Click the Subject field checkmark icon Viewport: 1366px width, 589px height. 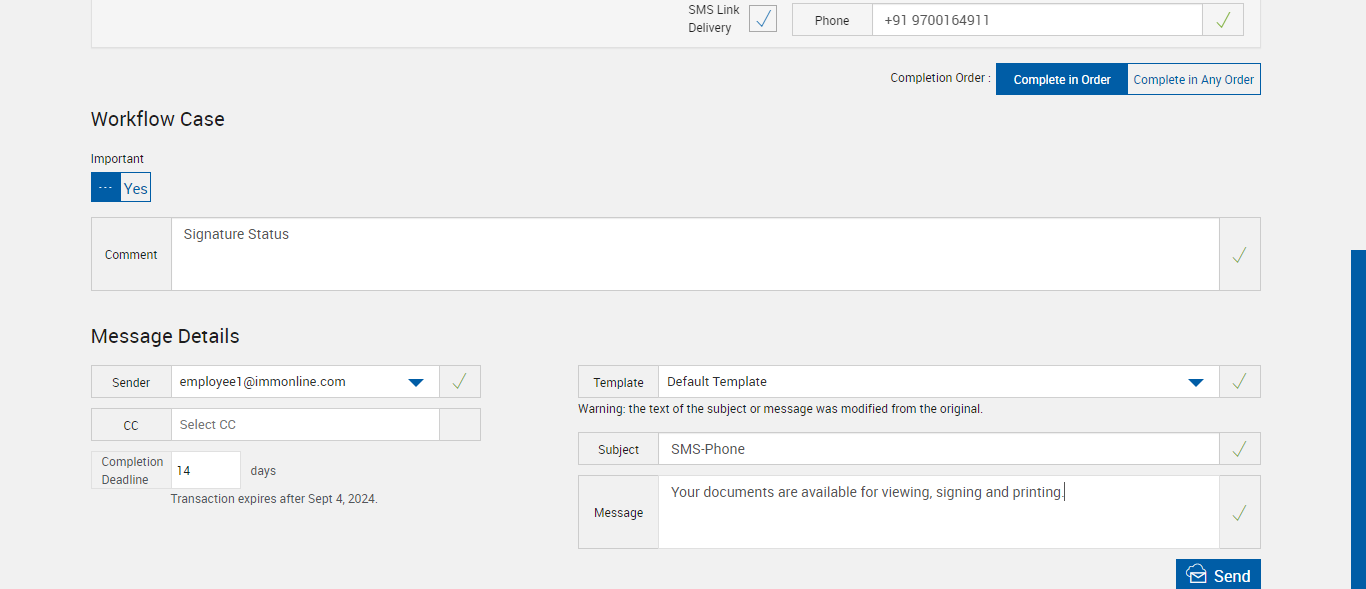click(1239, 449)
